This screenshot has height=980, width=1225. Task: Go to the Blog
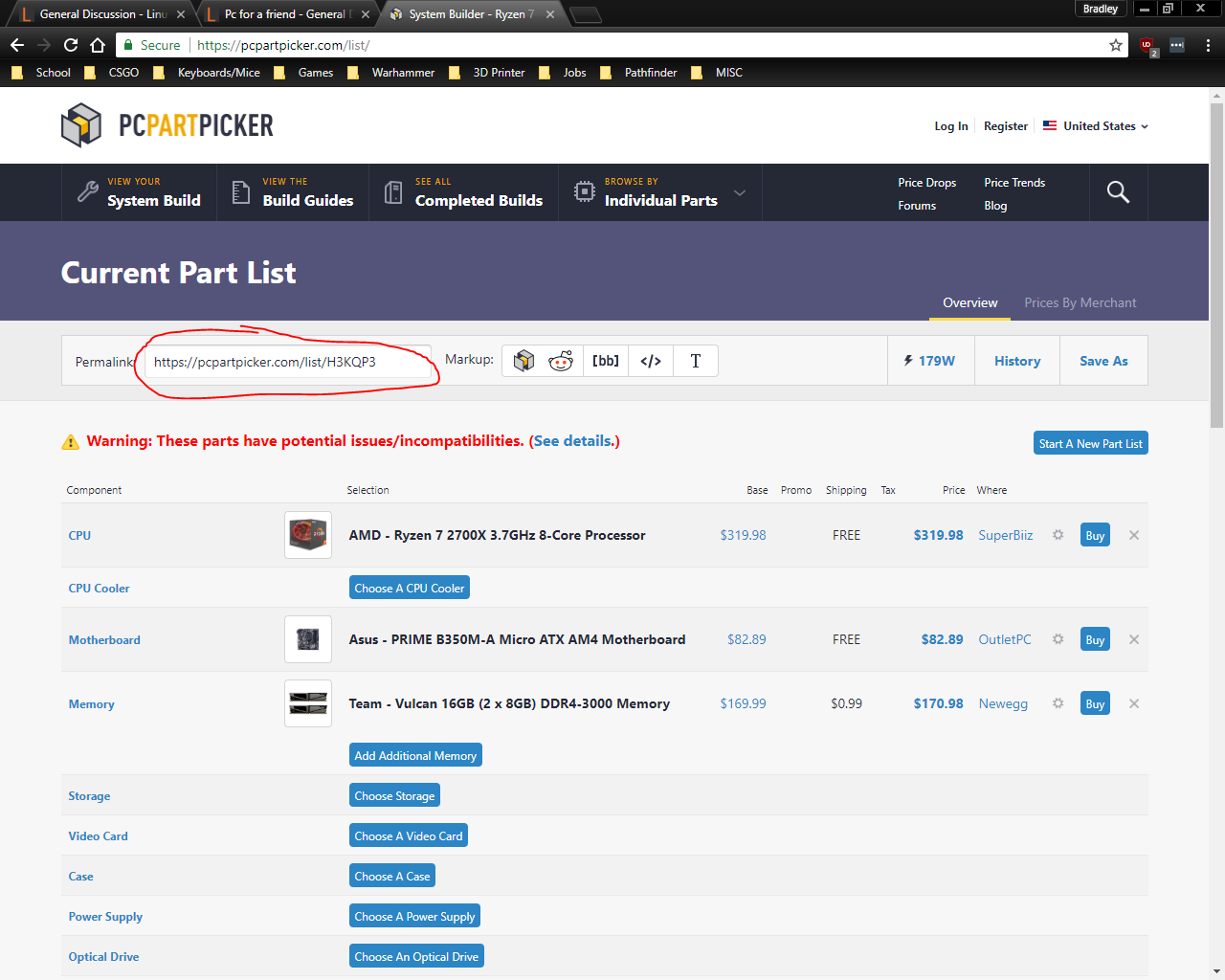pyautogui.click(x=995, y=206)
